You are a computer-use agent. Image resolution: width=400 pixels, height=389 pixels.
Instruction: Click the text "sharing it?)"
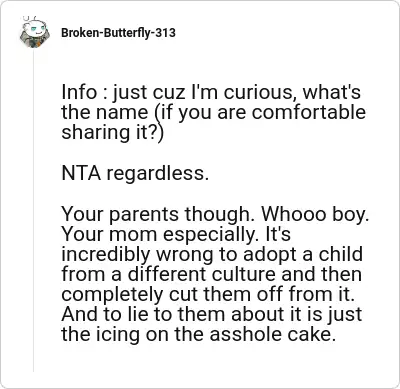113,133
